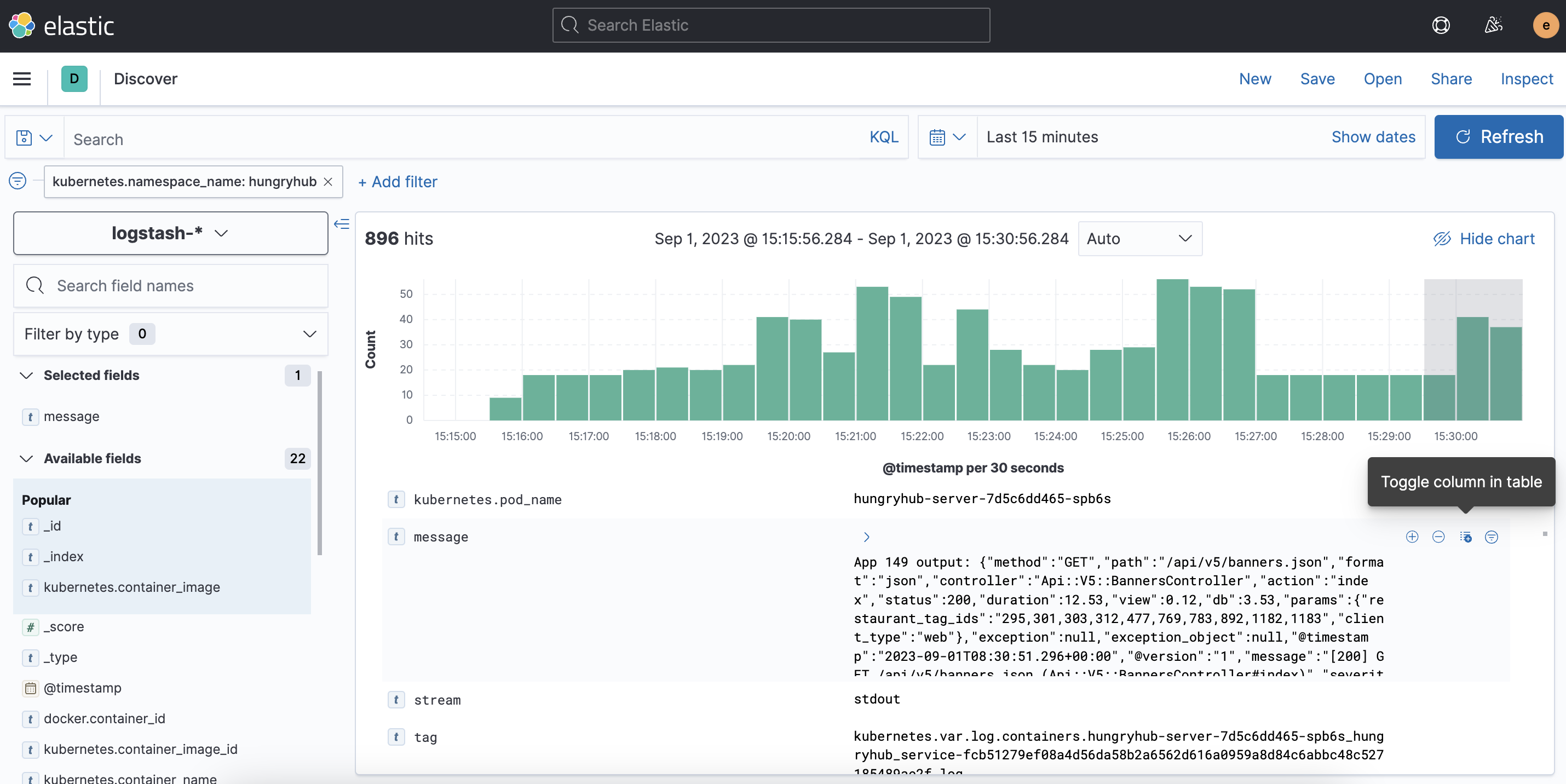Image resolution: width=1566 pixels, height=784 pixels.
Task: Open the Auto interval dropdown
Action: point(1139,239)
